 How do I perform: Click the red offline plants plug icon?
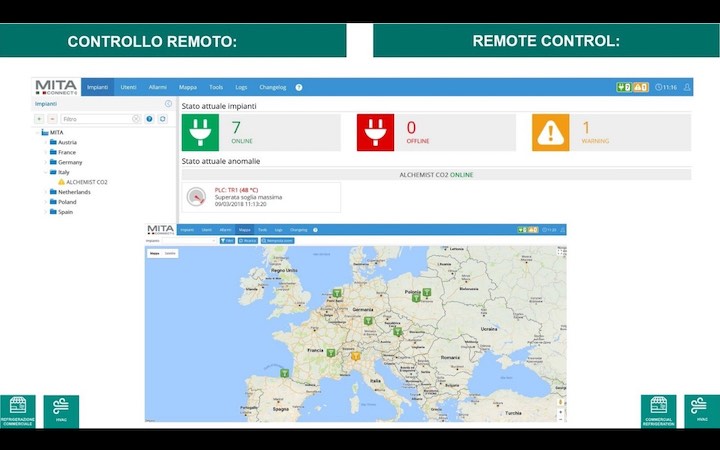tap(376, 132)
